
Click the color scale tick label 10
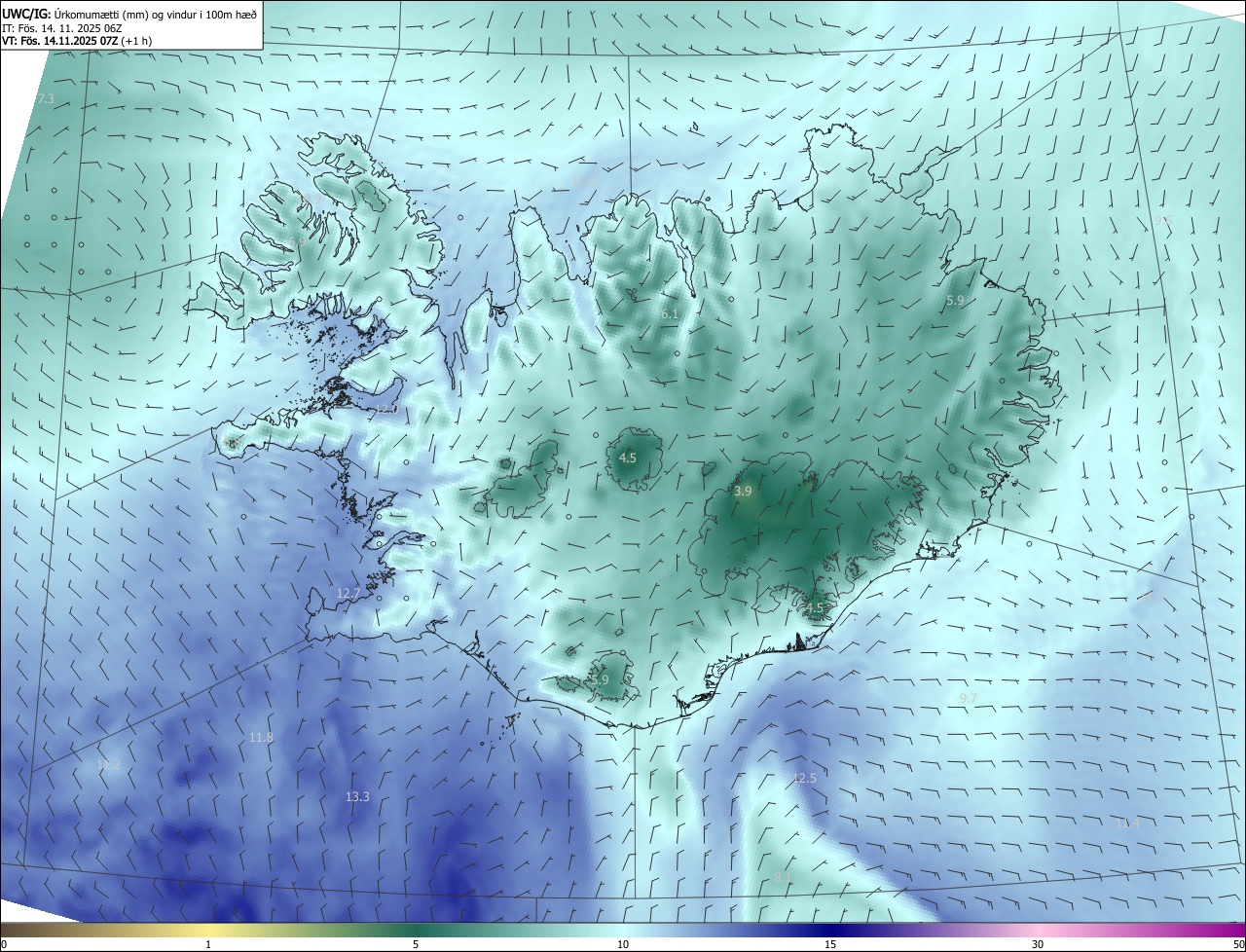(x=623, y=944)
